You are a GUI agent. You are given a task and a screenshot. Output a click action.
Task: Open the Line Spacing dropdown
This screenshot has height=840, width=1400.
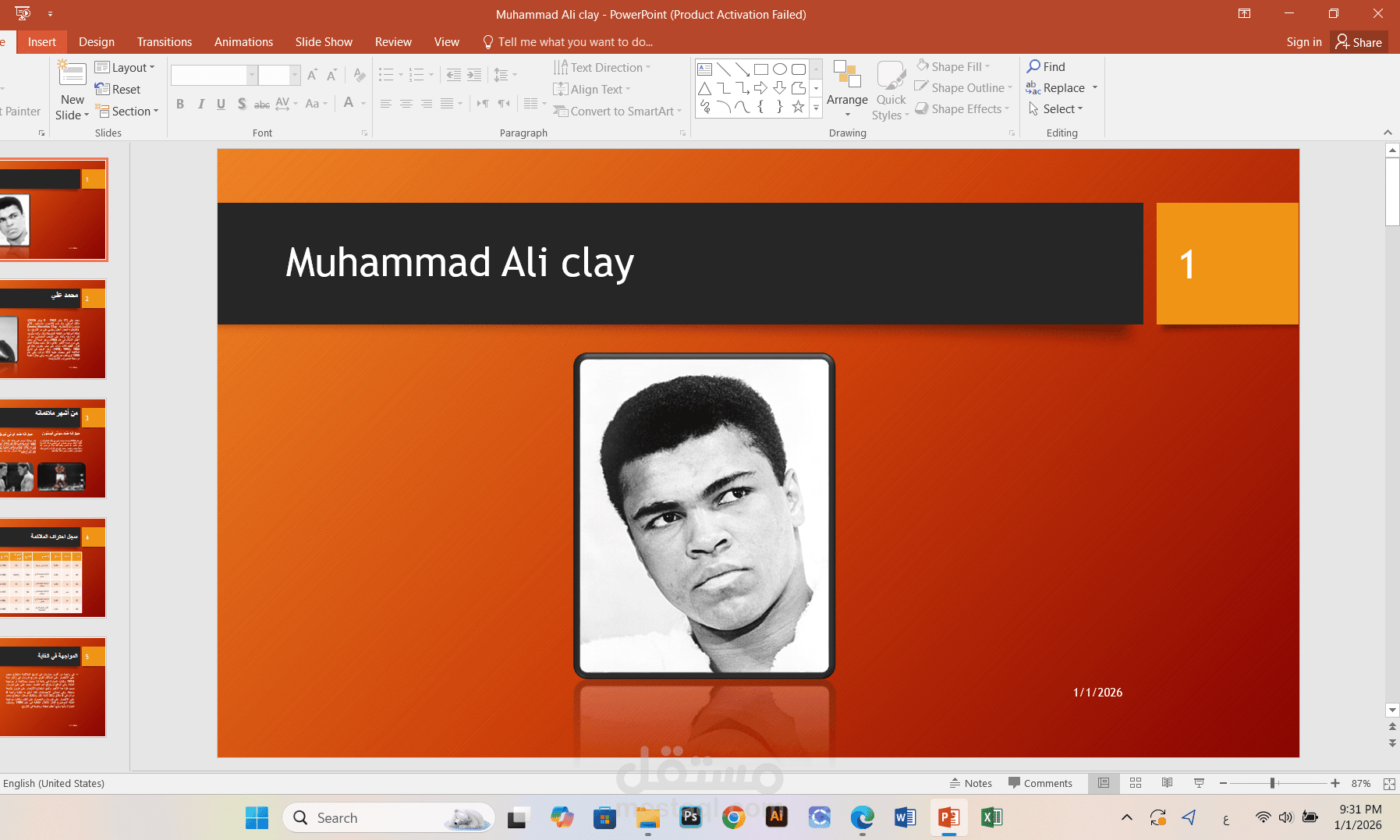click(505, 75)
